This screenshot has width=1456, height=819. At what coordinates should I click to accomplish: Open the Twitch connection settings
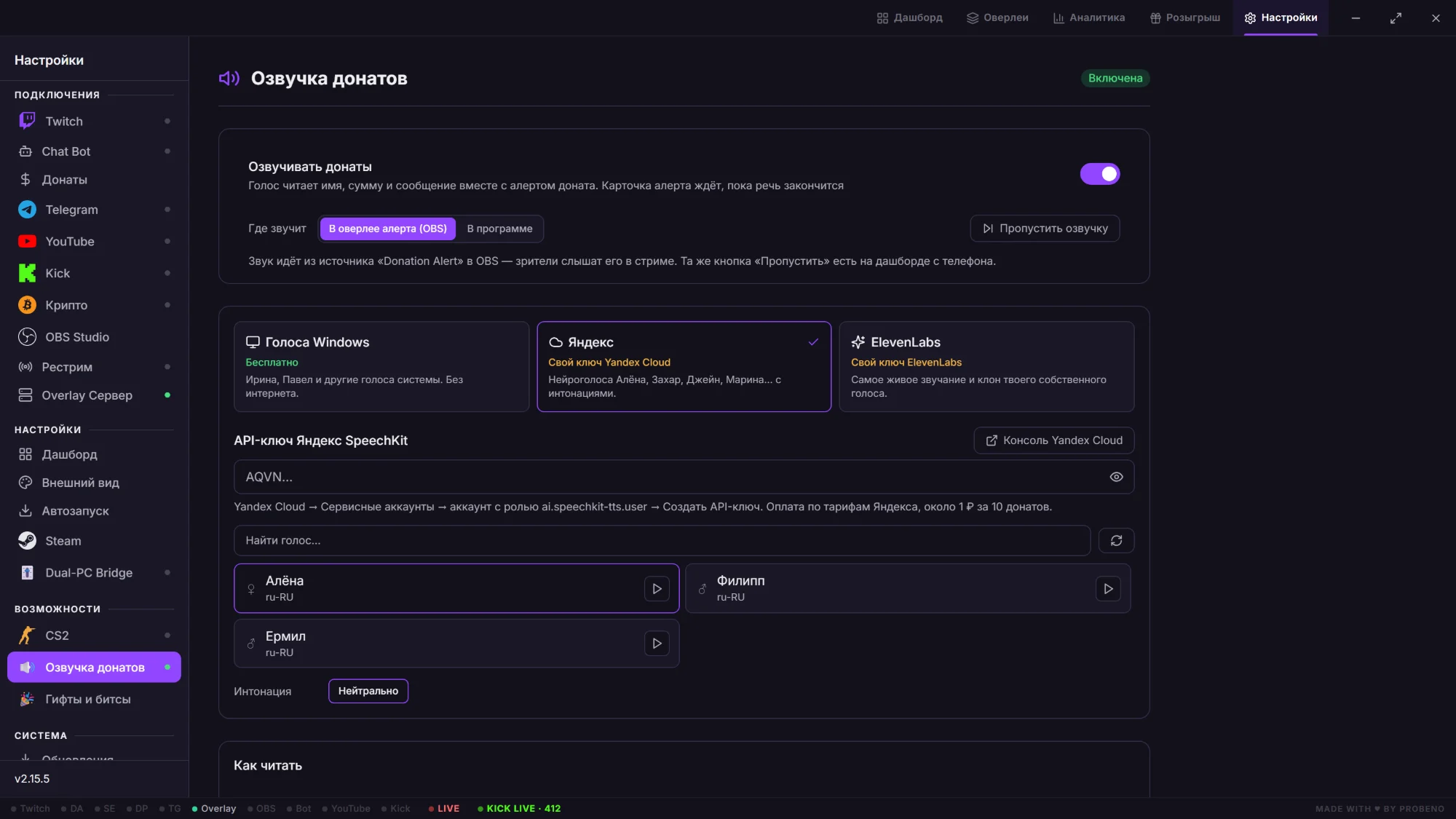(94, 121)
